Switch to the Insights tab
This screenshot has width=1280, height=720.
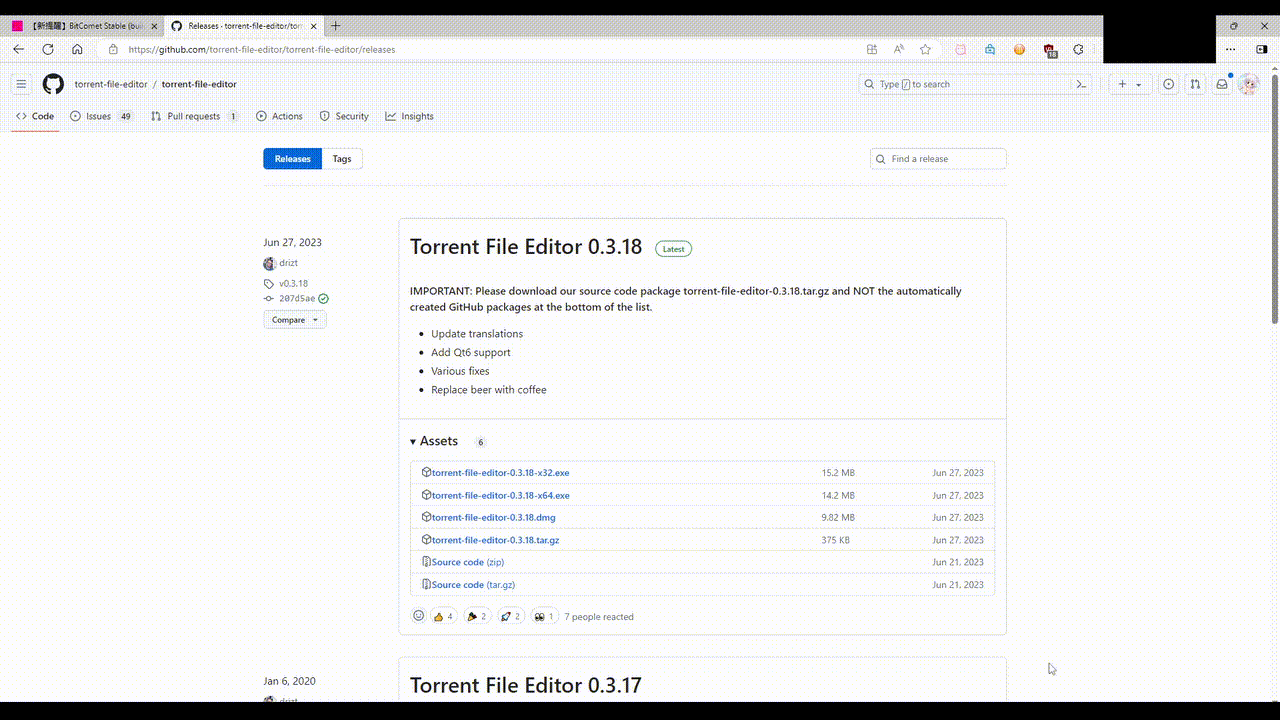[x=410, y=116]
